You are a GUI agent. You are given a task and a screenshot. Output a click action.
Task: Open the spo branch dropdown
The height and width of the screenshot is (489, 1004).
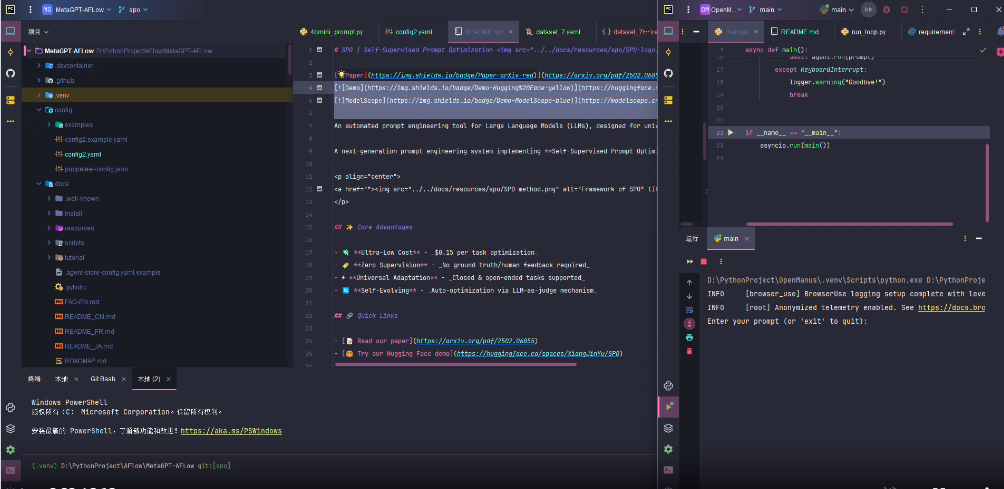tap(134, 9)
